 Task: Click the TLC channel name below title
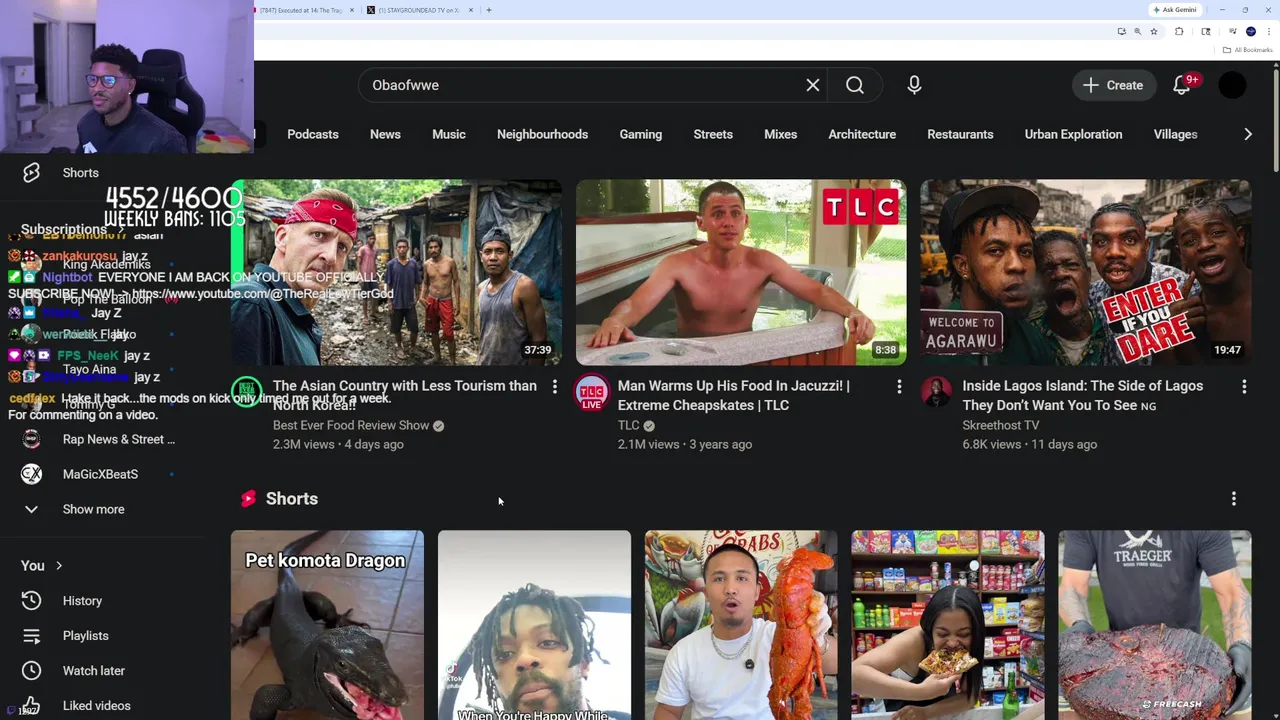pyautogui.click(x=628, y=425)
